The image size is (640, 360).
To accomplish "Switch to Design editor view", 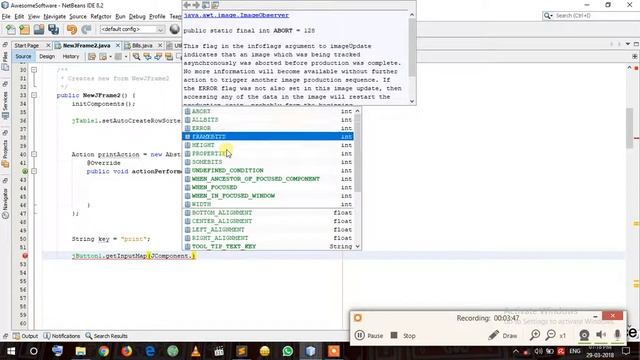I will tap(47, 56).
